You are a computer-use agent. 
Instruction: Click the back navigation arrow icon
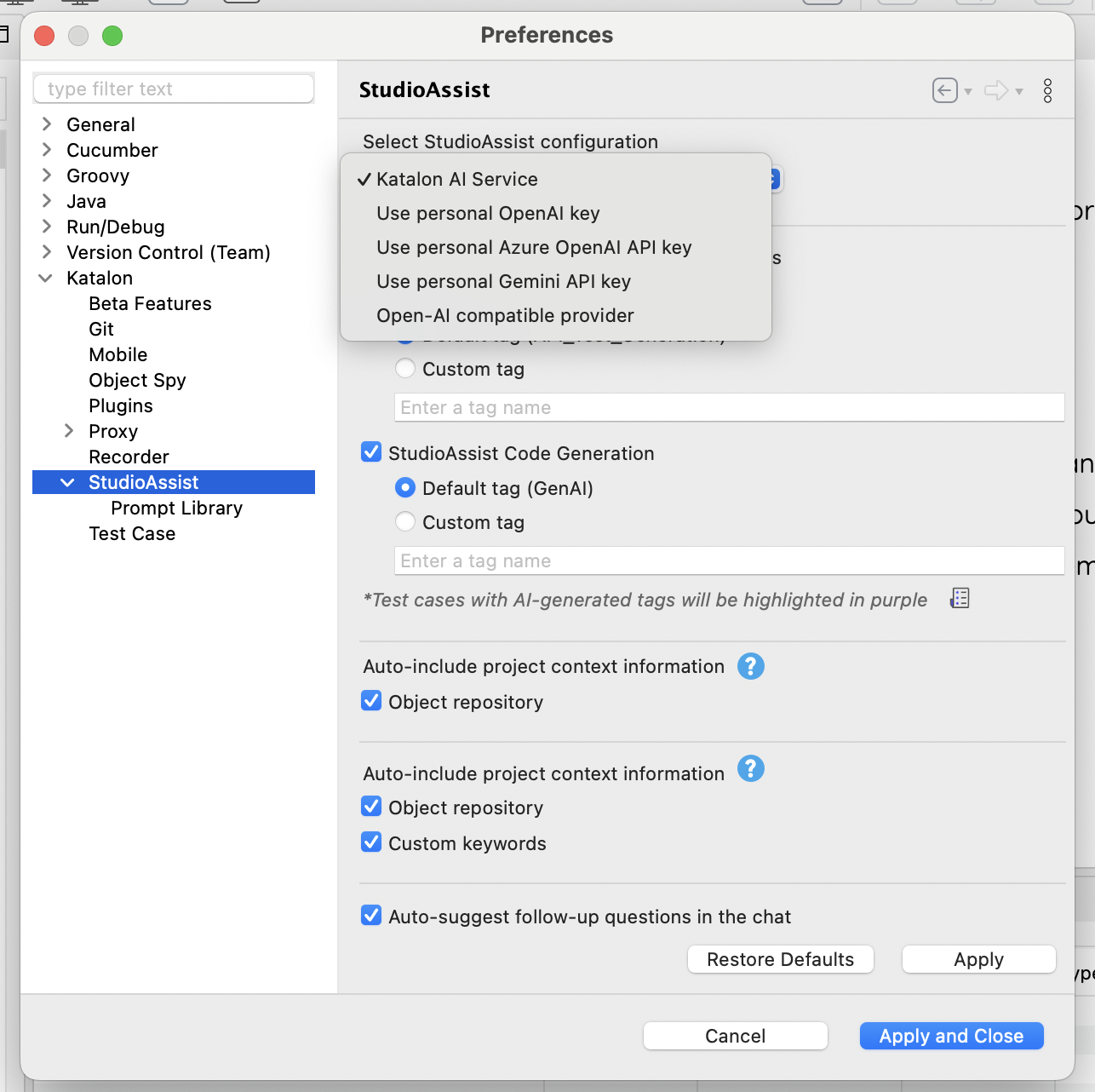(x=944, y=90)
